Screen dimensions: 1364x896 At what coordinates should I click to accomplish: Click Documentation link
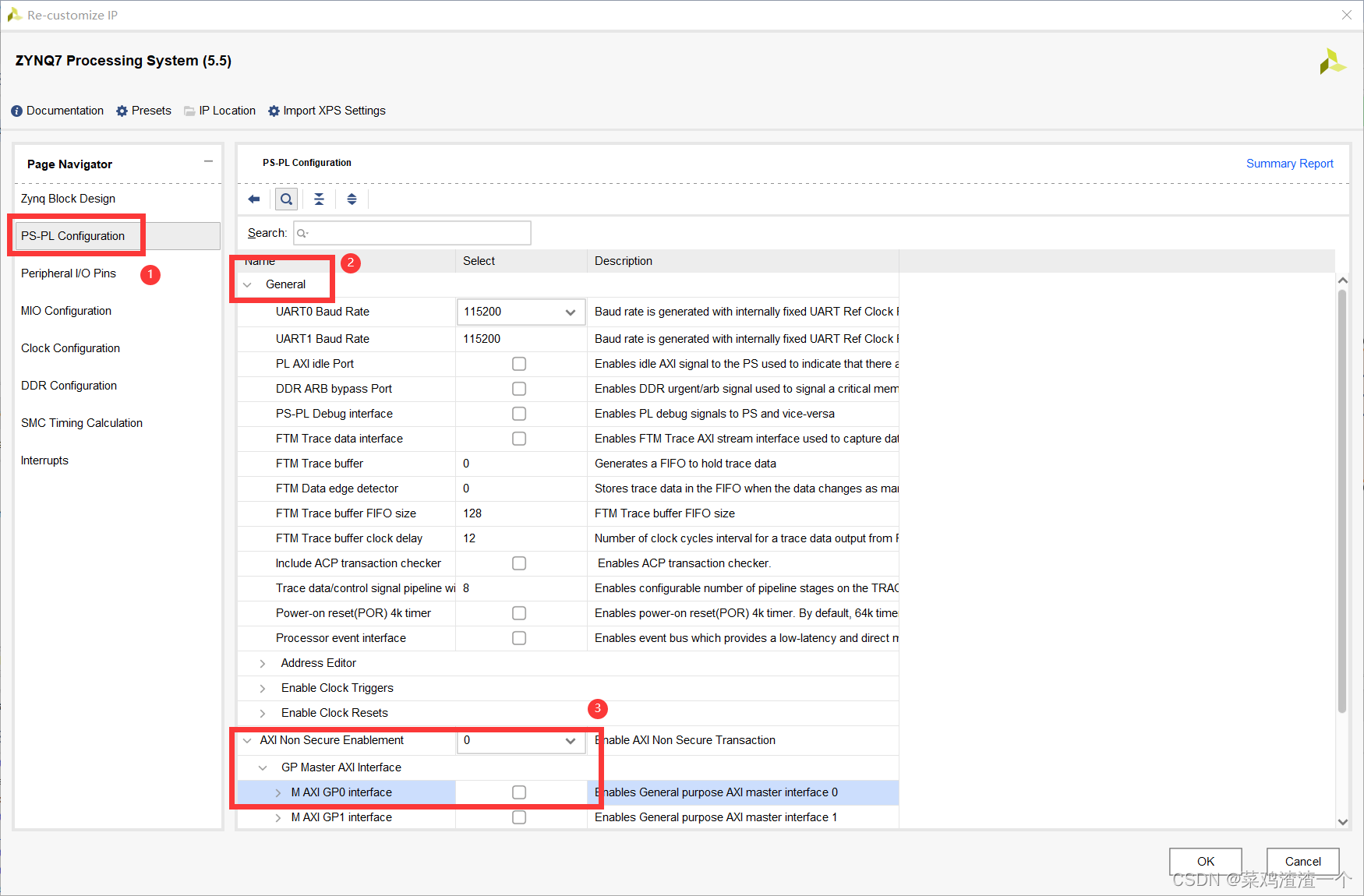[x=65, y=111]
